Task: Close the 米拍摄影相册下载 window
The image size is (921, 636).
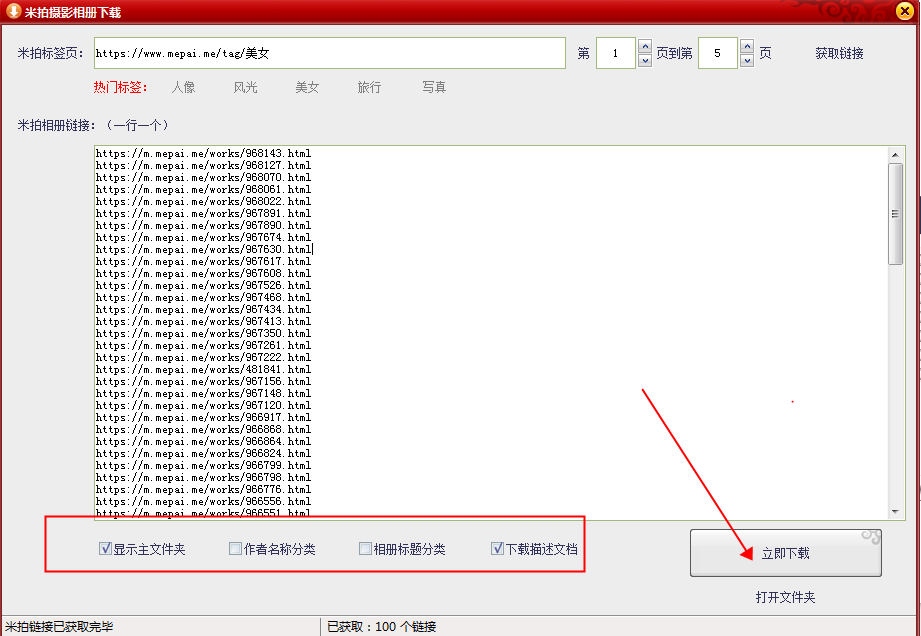Action: point(905,11)
